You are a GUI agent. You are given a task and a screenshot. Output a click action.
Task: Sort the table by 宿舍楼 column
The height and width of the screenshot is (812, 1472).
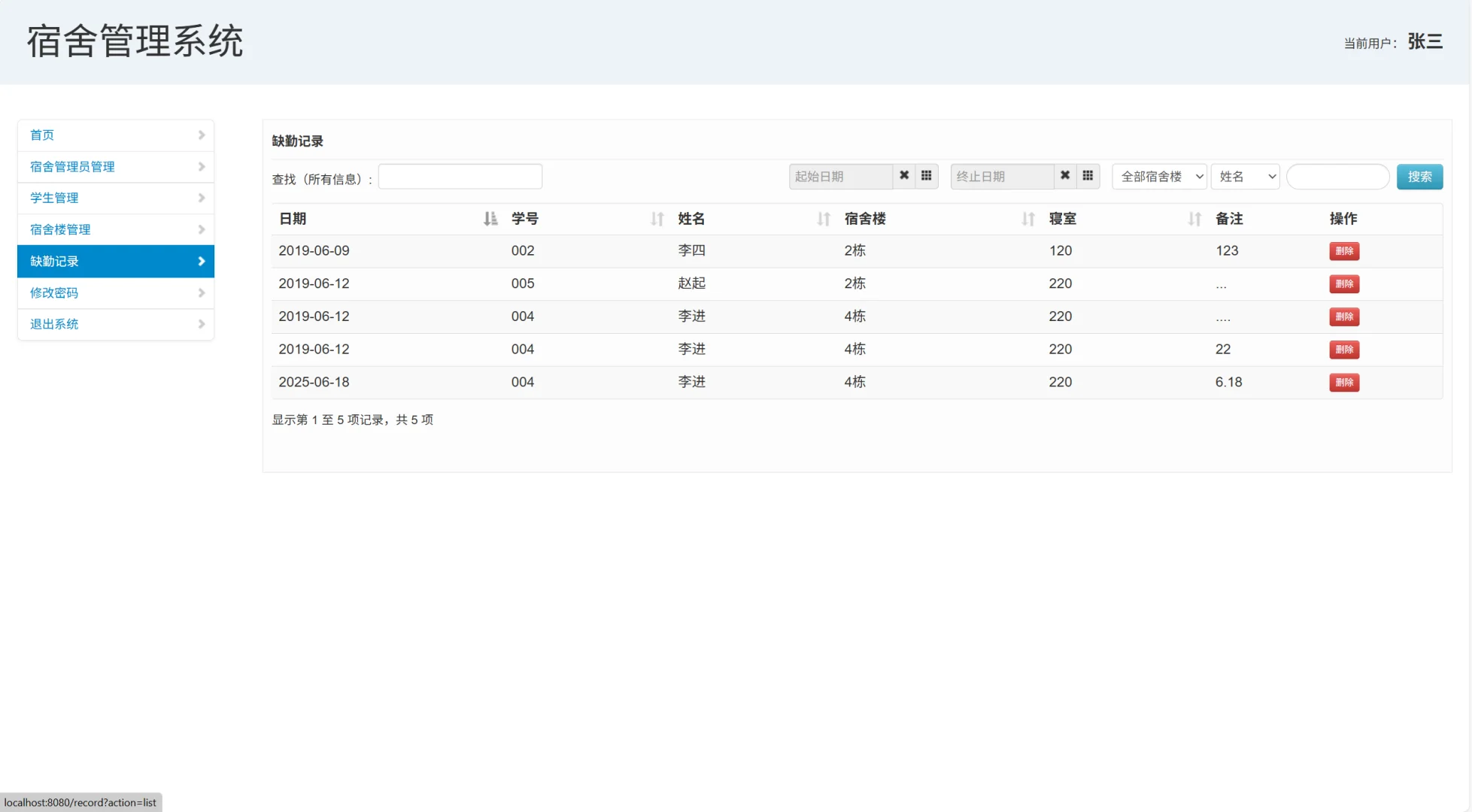[1027, 219]
